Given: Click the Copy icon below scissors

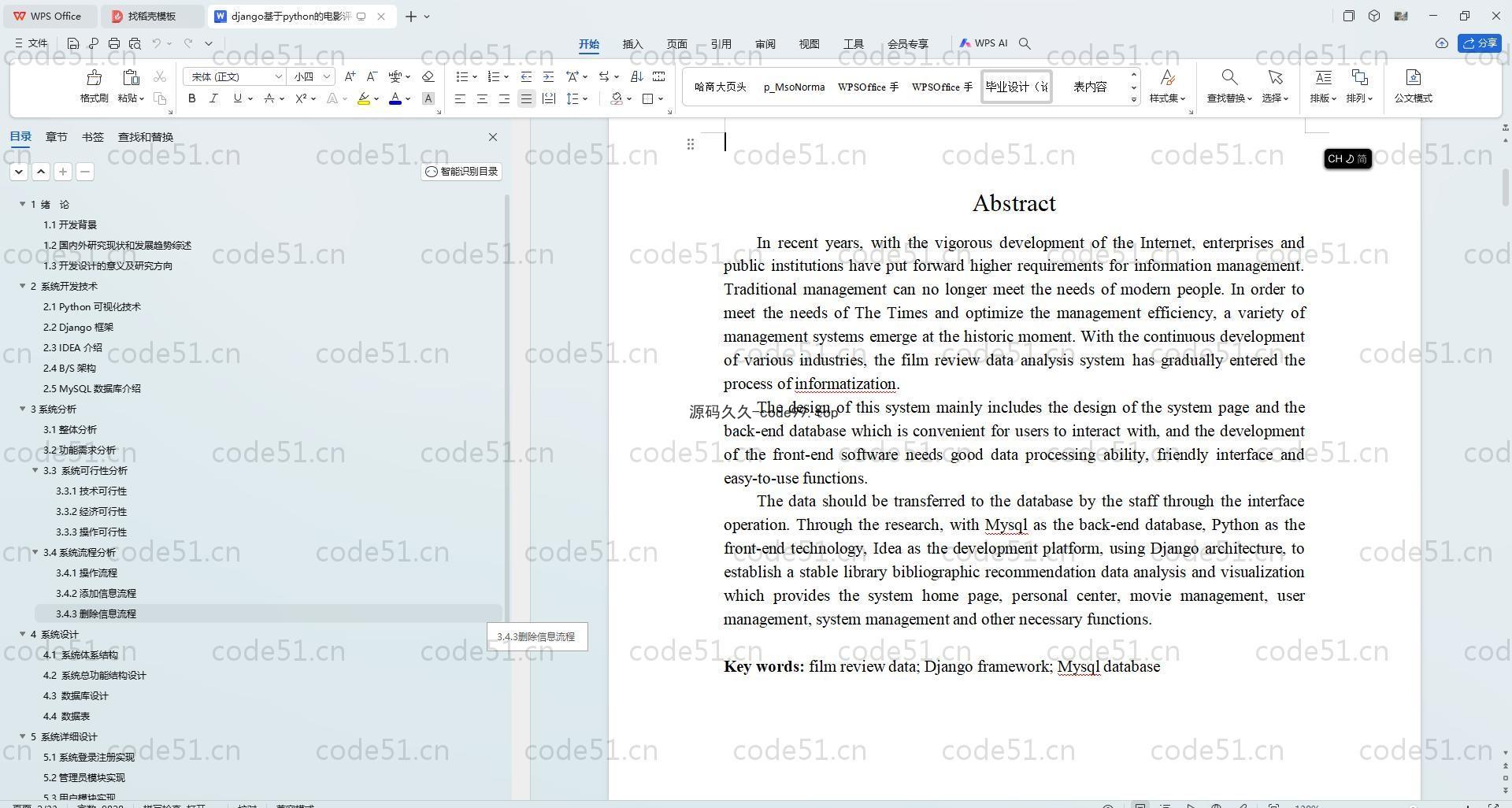Looking at the screenshot, I should 160,98.
